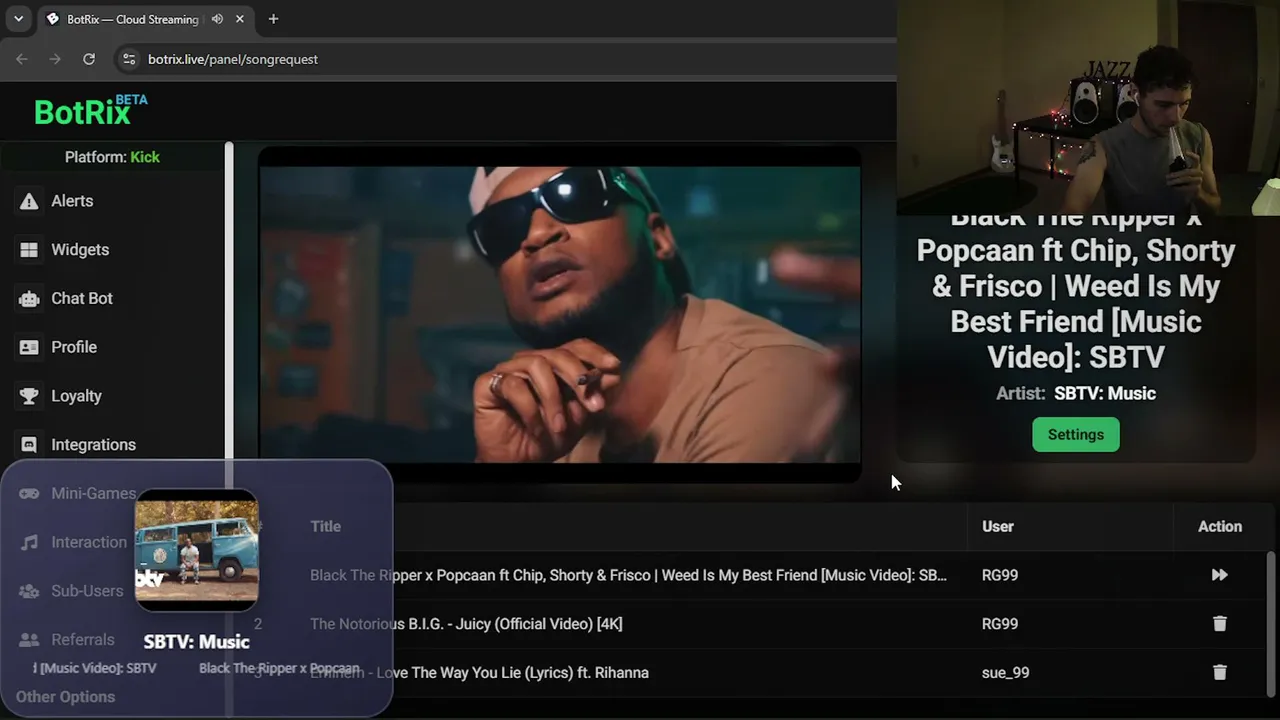Screen dimensions: 1280x720
Task: Select the Black The Ripper x Popcaan queue title
Action: tap(628, 575)
